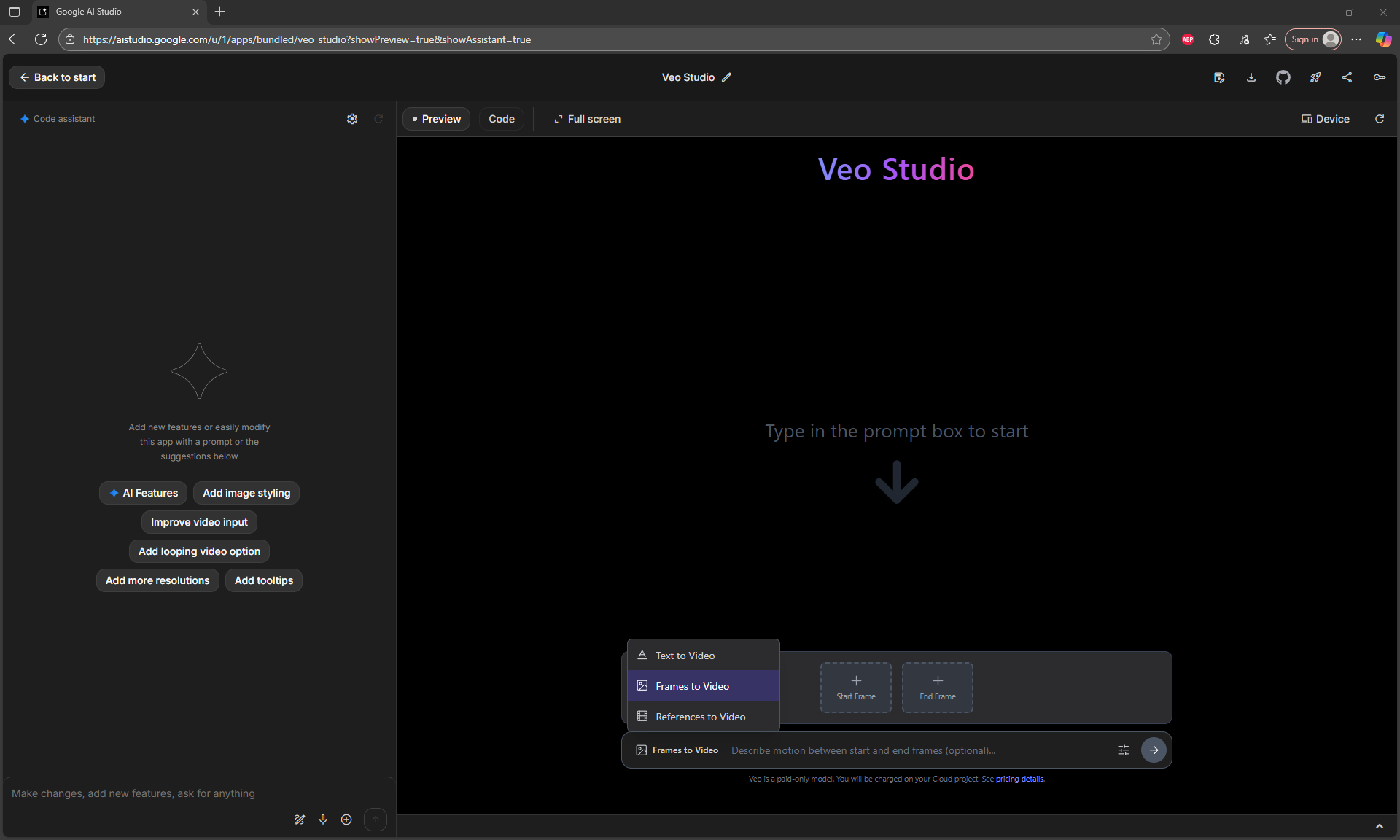This screenshot has width=1400, height=840.
Task: Switch to the Preview view
Action: [x=436, y=119]
